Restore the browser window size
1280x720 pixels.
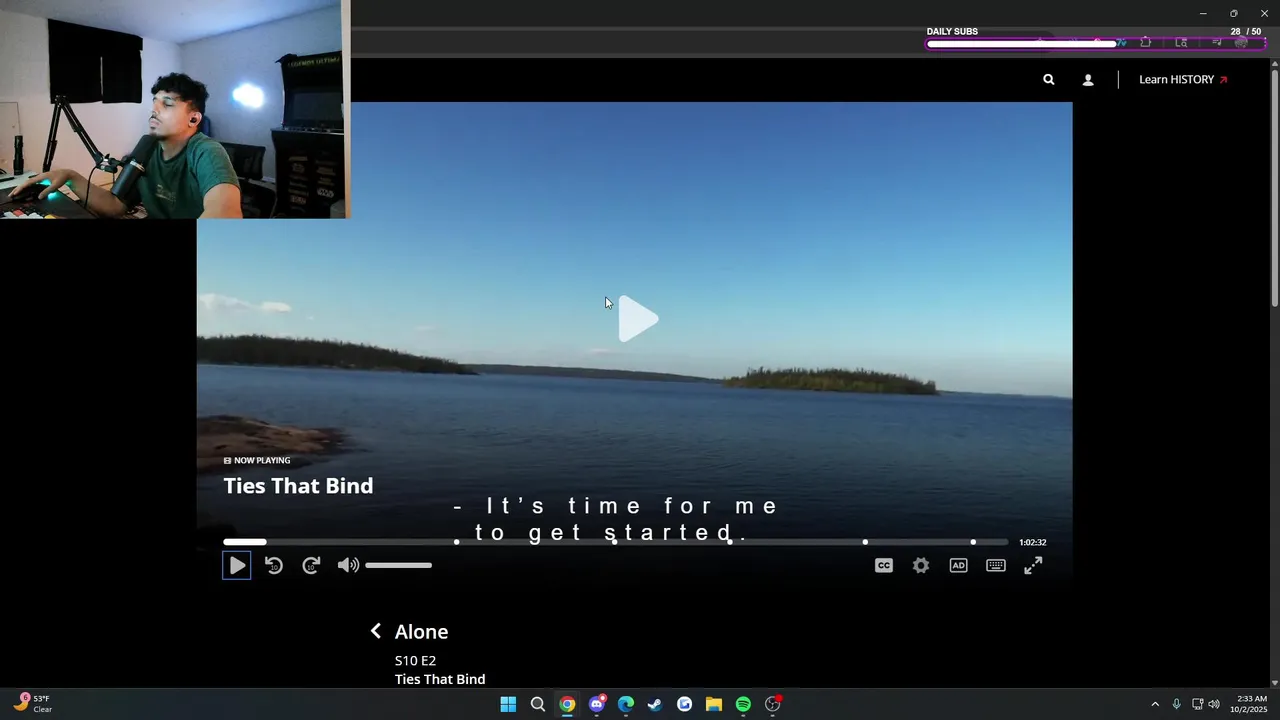pyautogui.click(x=1233, y=13)
